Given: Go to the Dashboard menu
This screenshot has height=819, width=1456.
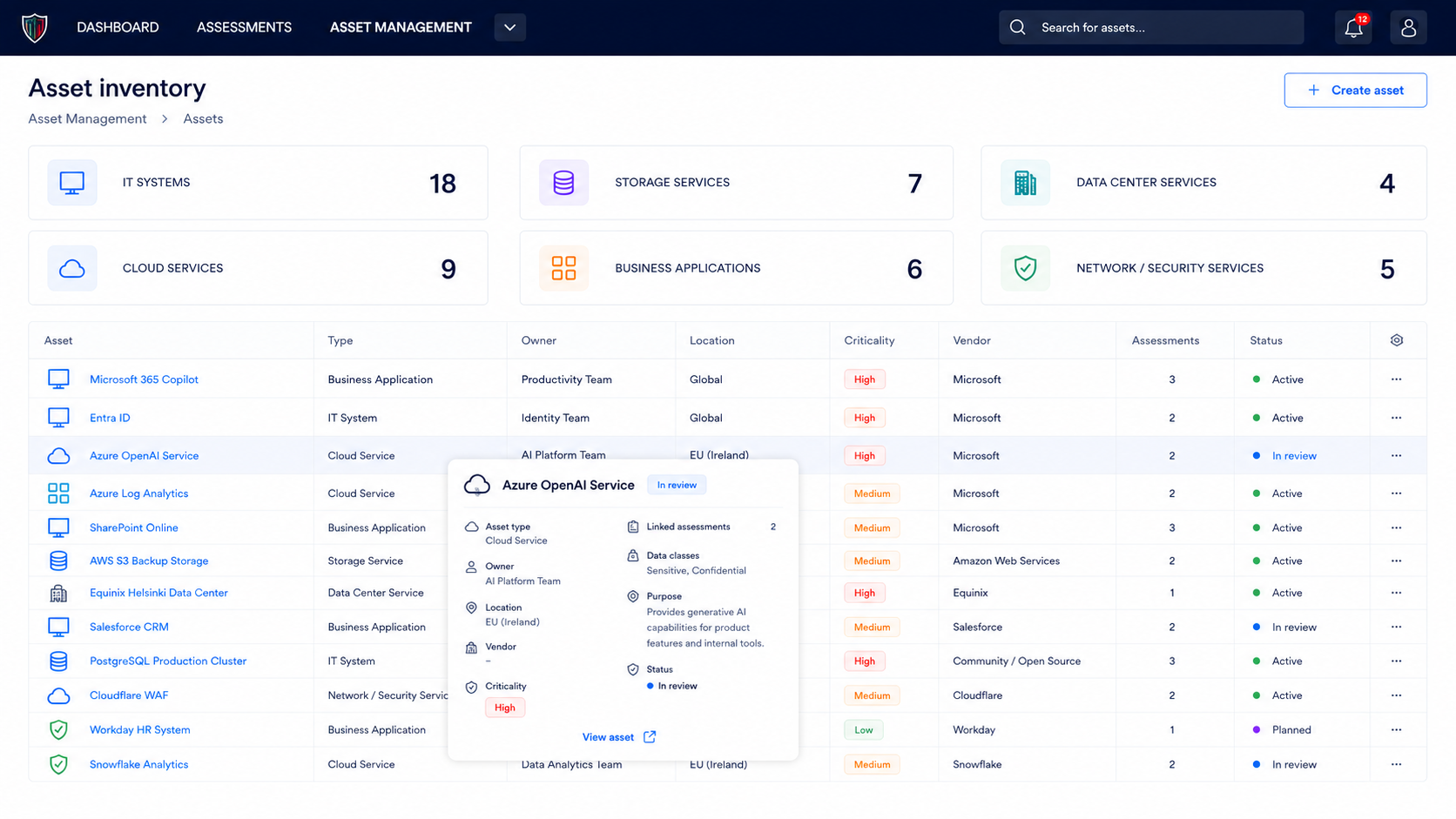Looking at the screenshot, I should pos(118,28).
